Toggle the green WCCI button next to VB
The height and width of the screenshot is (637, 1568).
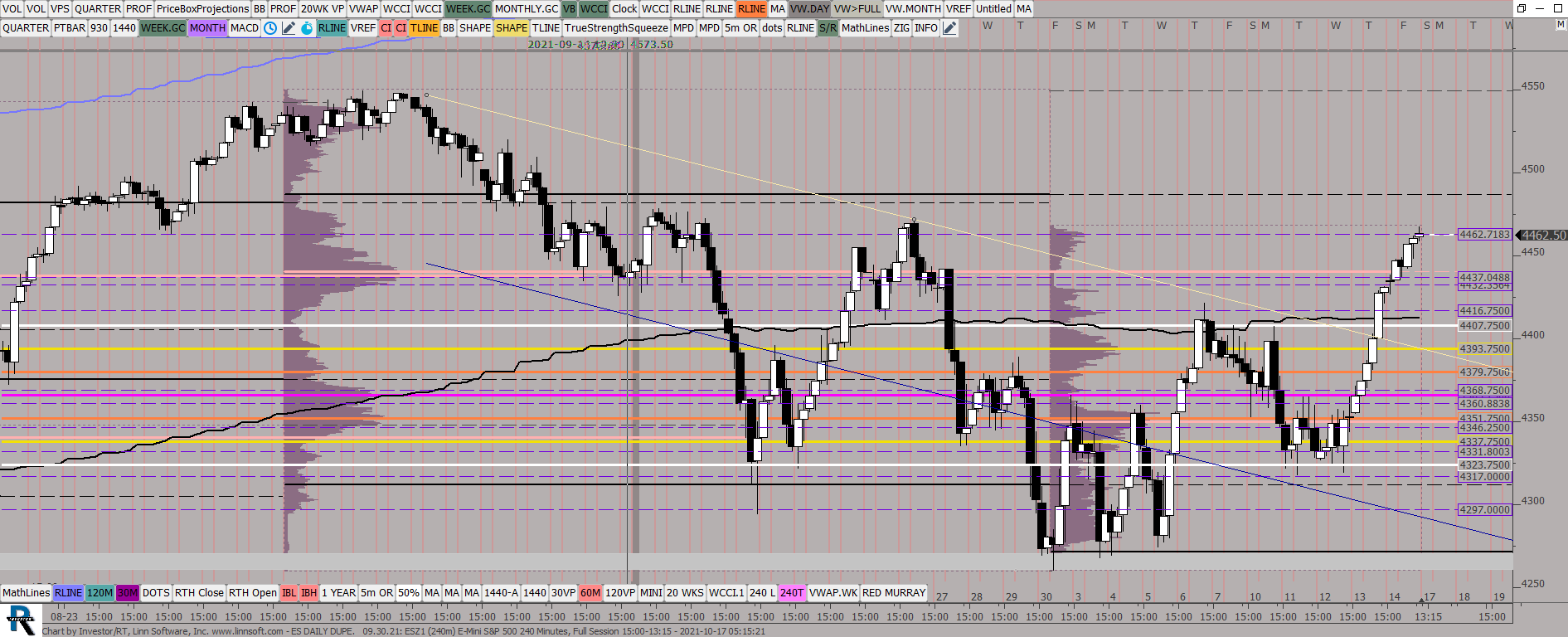[x=594, y=9]
